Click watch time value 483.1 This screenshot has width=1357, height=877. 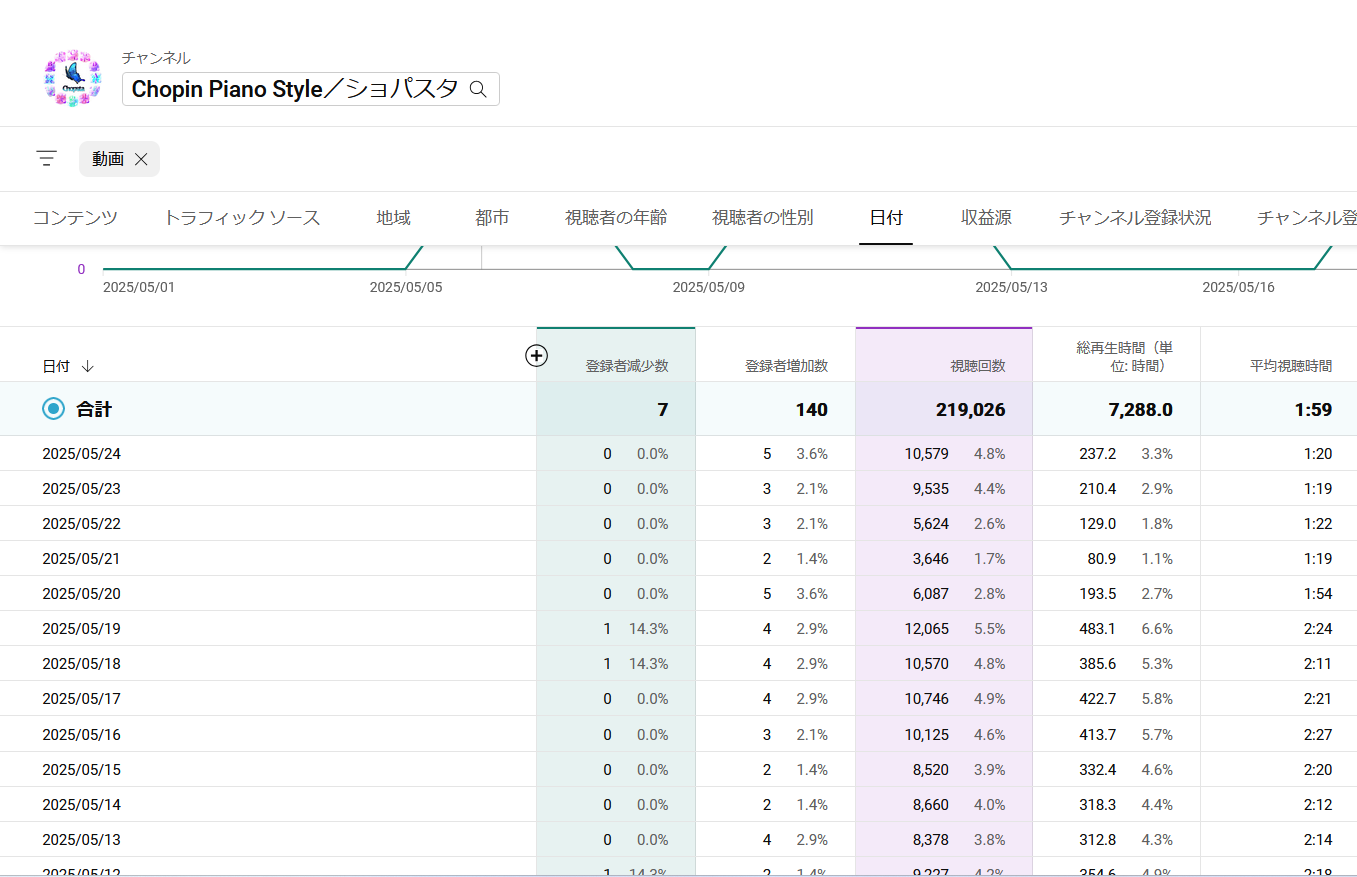tap(1098, 629)
